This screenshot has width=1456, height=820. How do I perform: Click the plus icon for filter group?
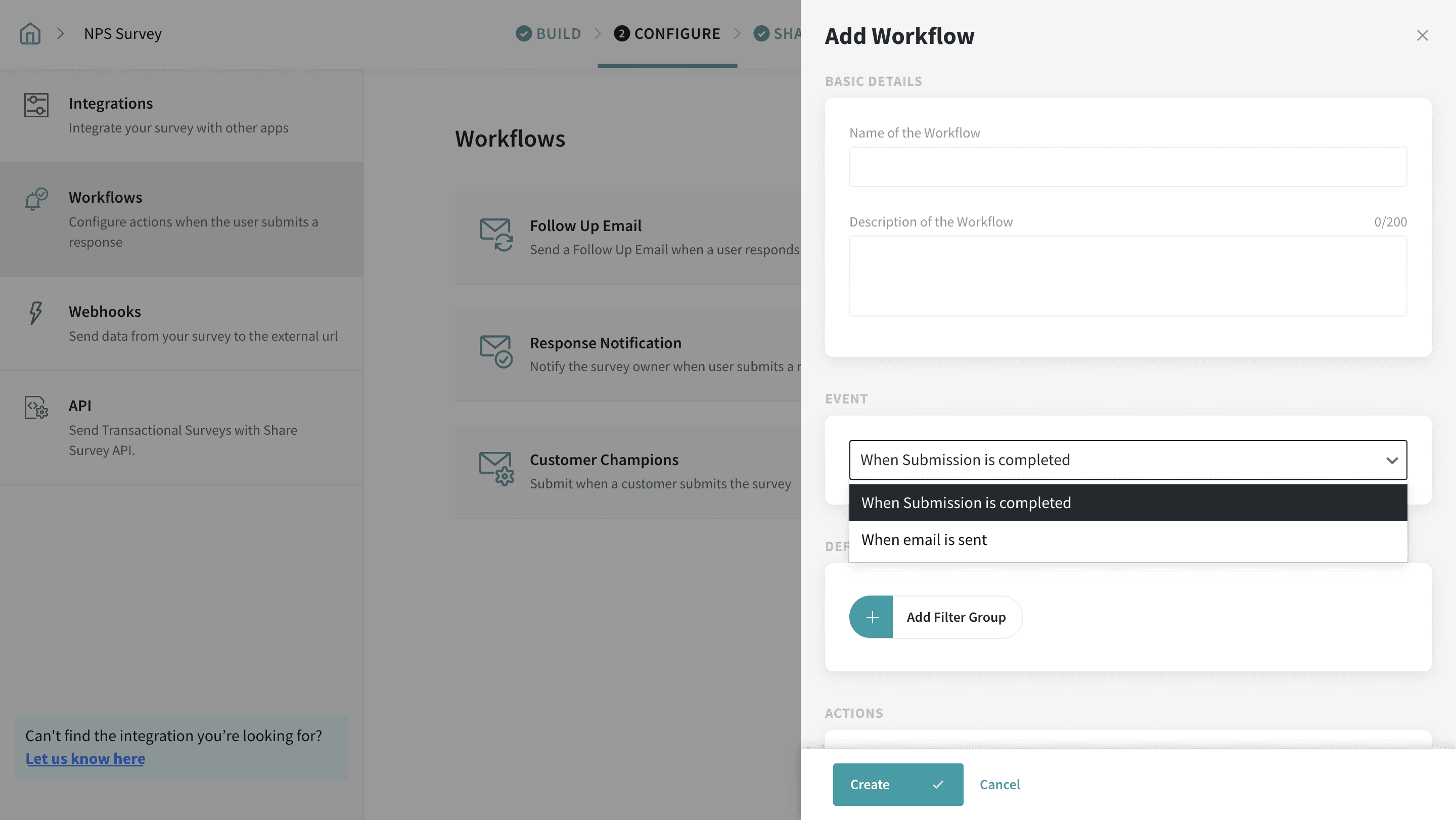tap(871, 617)
